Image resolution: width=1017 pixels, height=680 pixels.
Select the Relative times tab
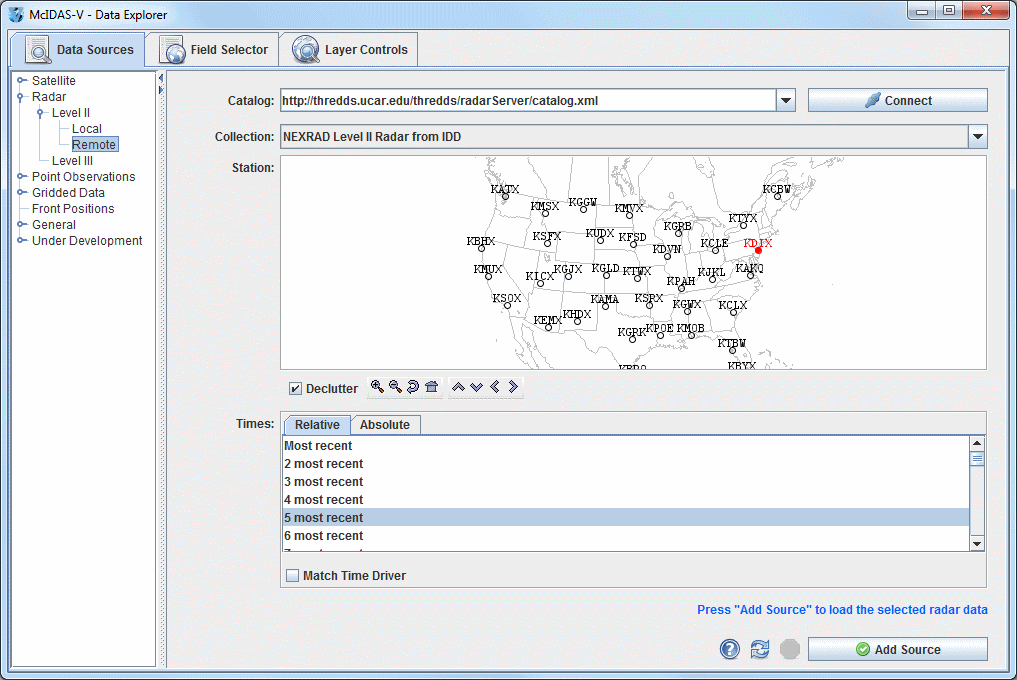point(317,425)
